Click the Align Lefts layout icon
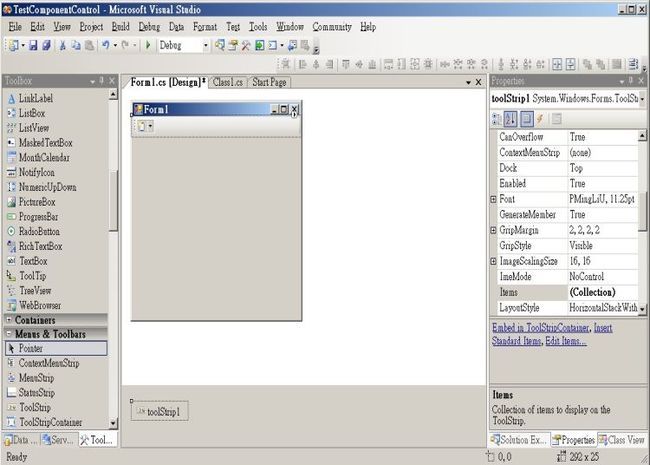 tap(303, 64)
